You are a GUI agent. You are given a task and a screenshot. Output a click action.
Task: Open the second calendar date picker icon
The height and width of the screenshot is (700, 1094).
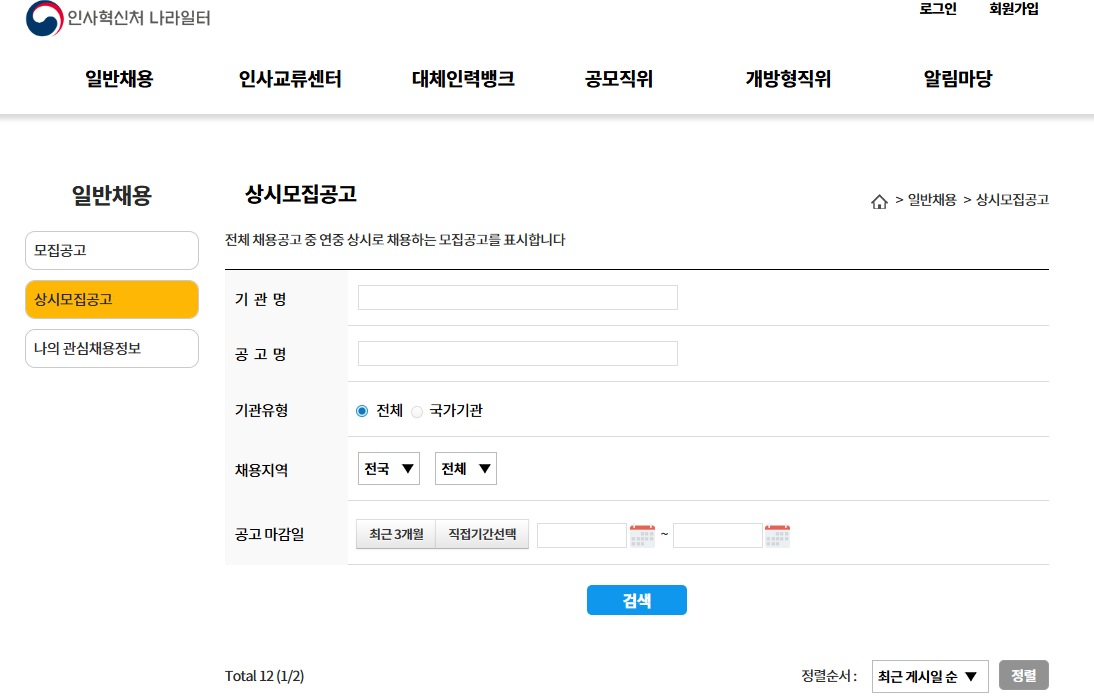click(x=777, y=534)
